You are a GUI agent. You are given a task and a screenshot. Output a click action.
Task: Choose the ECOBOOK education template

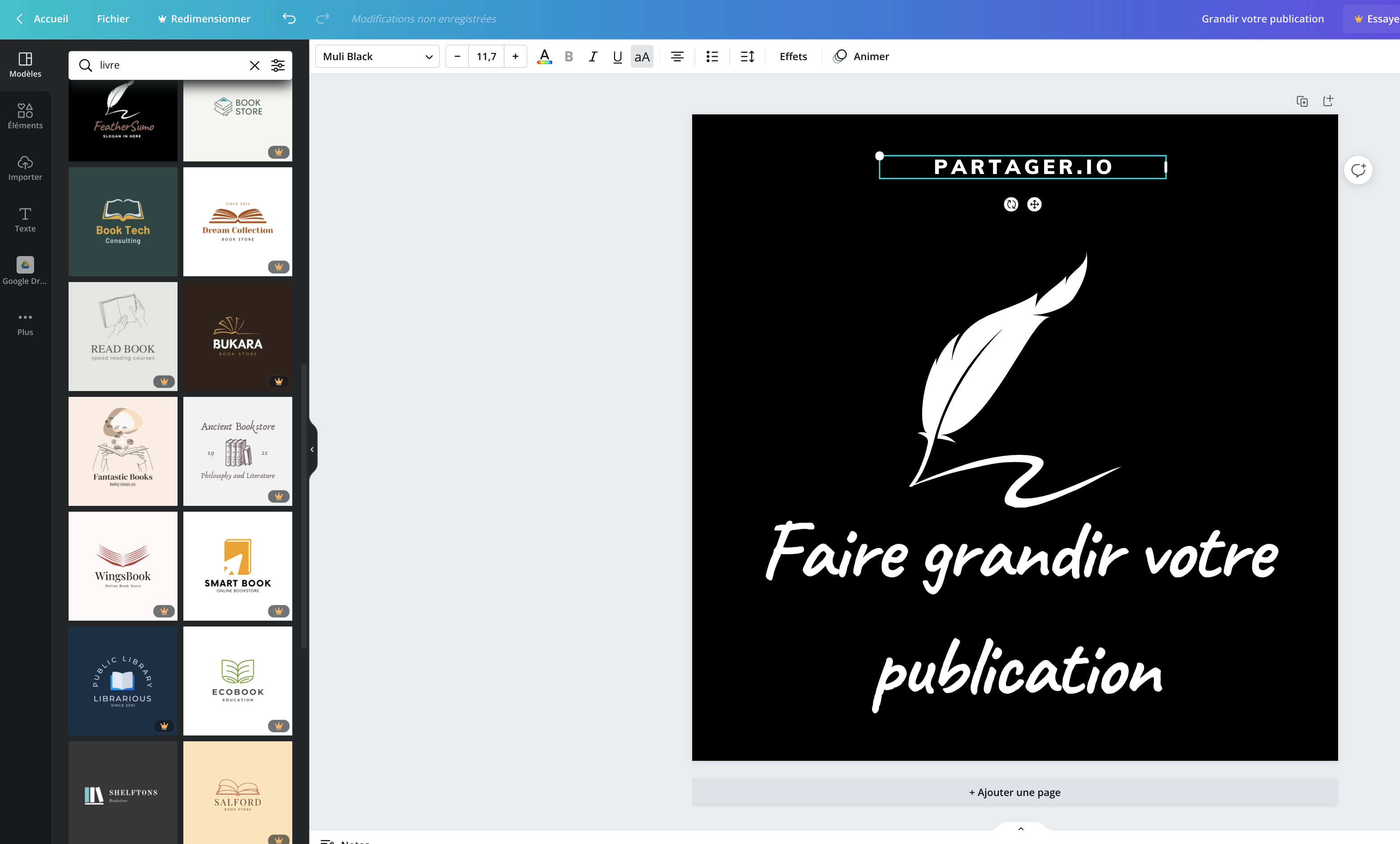click(x=238, y=681)
